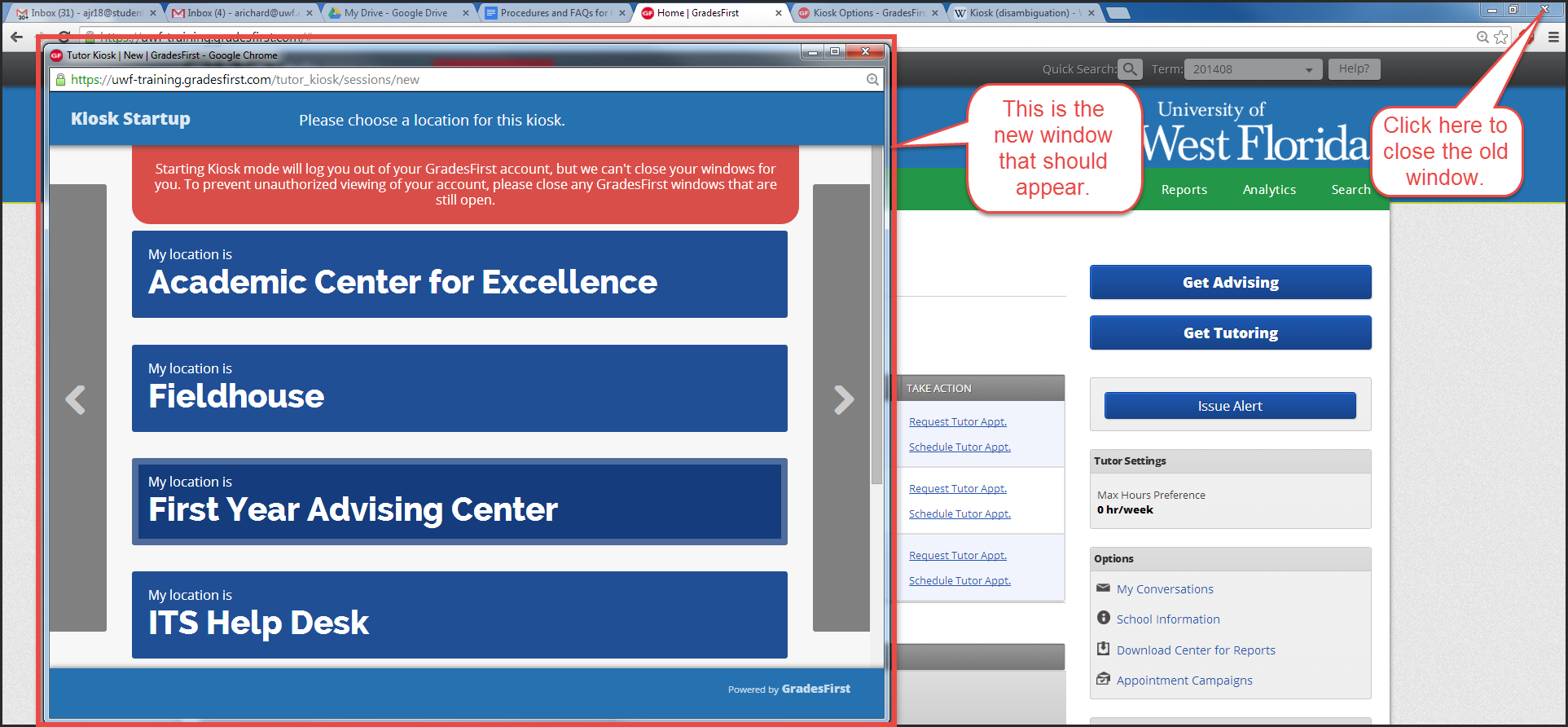Click first Schedule Tutor Appt. link
This screenshot has width=1568, height=727.
pos(960,447)
